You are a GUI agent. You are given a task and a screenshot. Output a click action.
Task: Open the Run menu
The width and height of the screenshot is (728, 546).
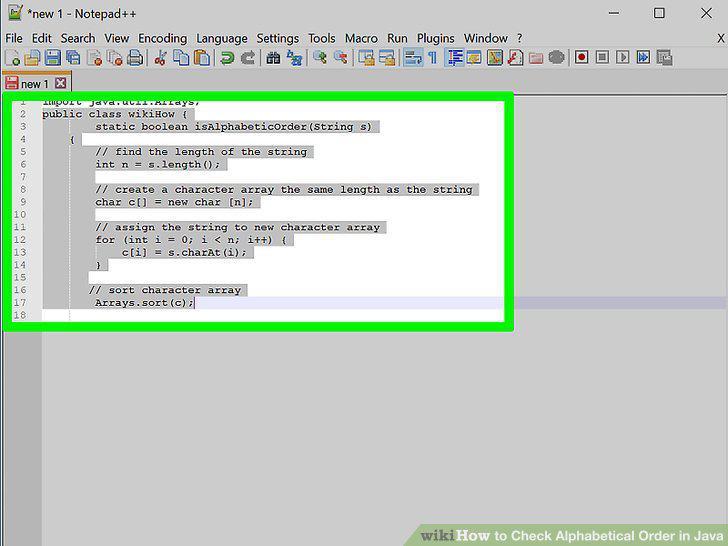click(397, 38)
